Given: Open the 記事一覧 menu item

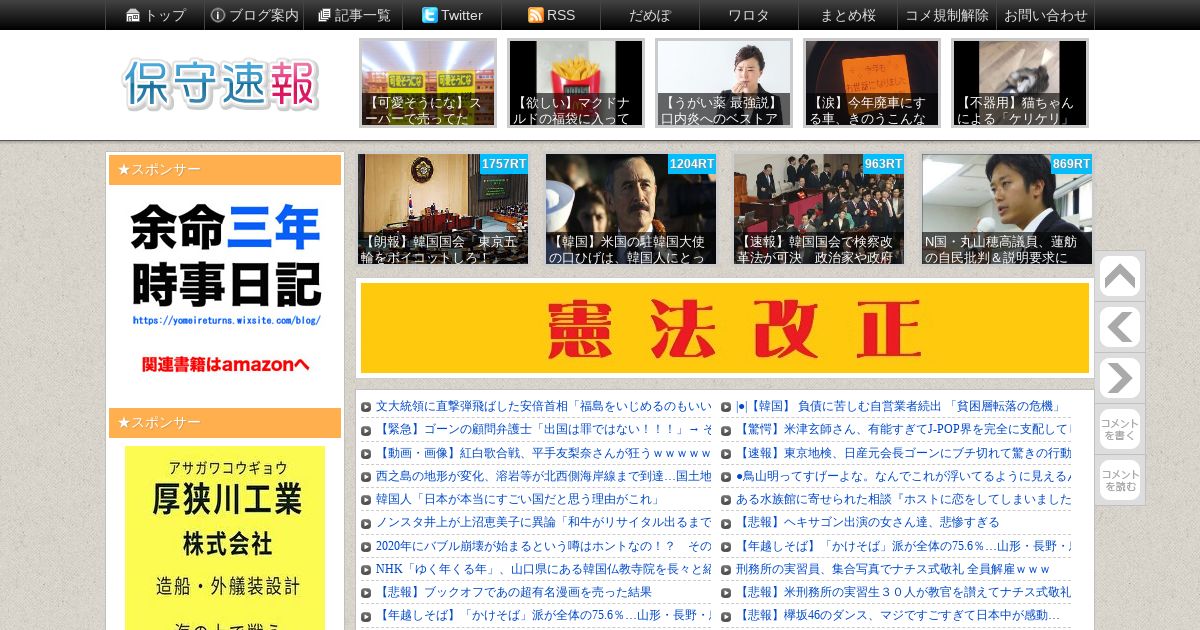Looking at the screenshot, I should point(354,15).
